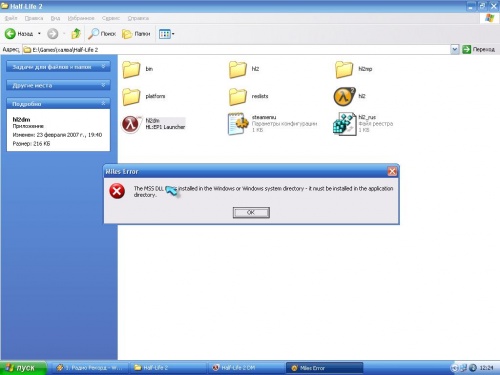
Task: Switch to Miles Error taskbar button
Action: (x=324, y=368)
